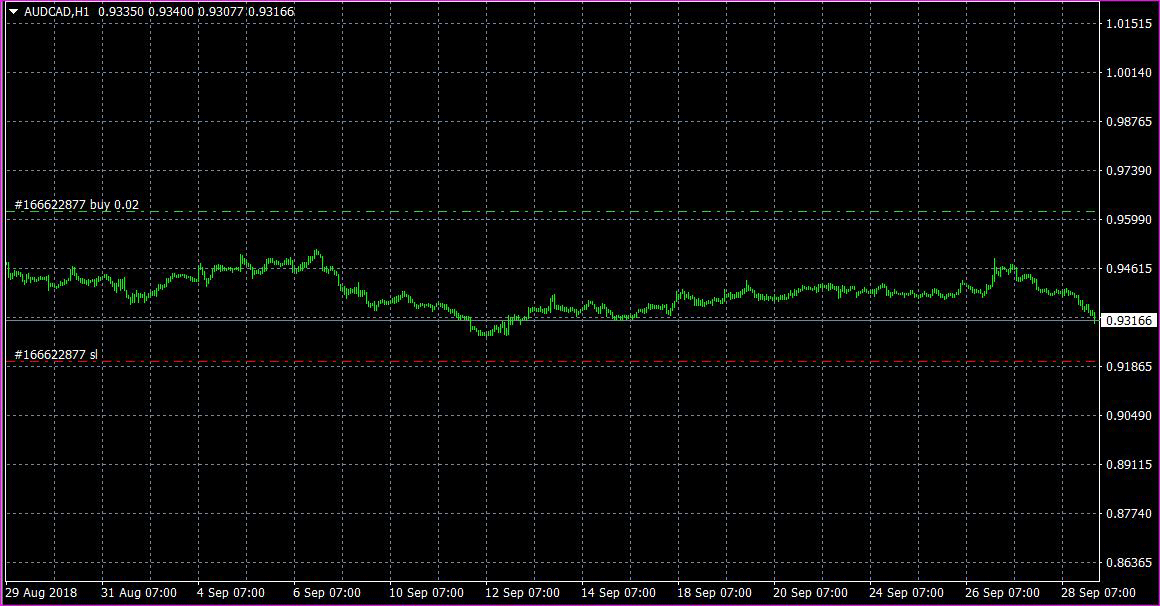Click the 24 Sep 07:00 time label
1160x606 pixels.
(x=907, y=593)
